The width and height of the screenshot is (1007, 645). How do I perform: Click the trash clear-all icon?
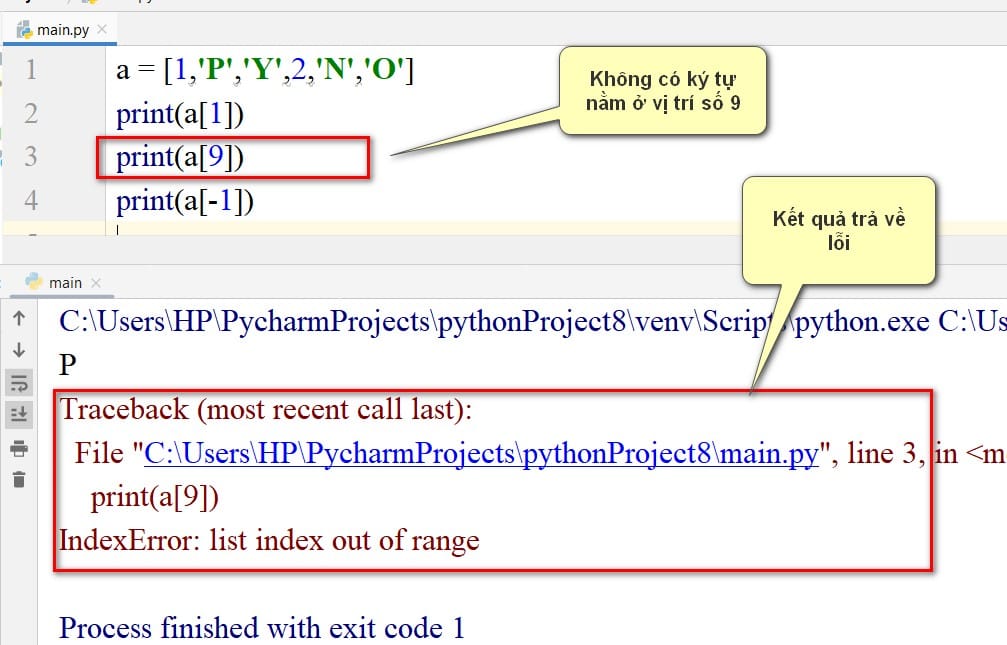tap(19, 479)
